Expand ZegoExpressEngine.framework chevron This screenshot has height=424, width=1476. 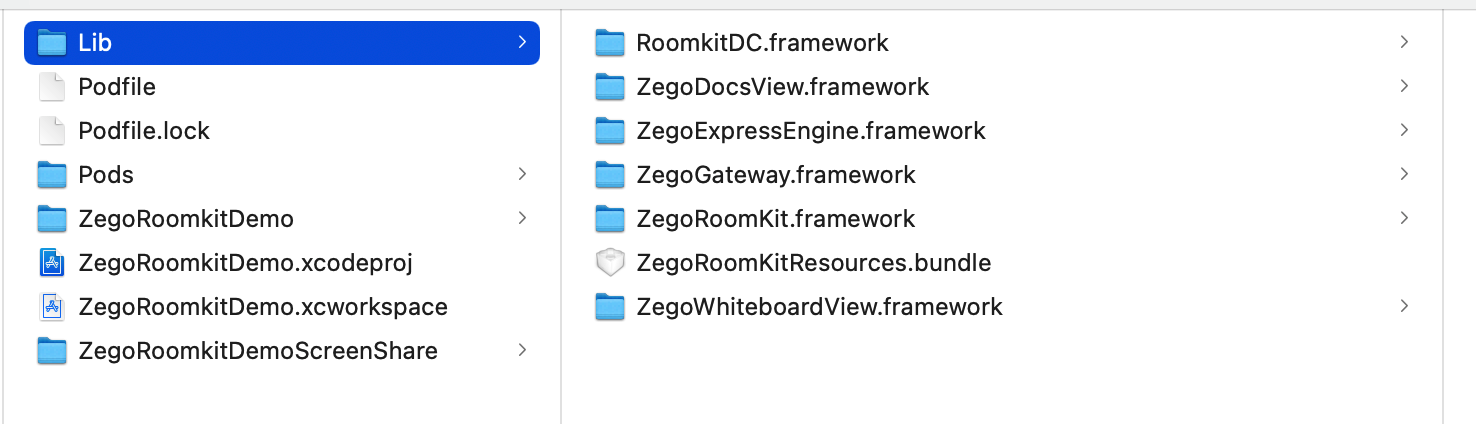[x=1405, y=130]
